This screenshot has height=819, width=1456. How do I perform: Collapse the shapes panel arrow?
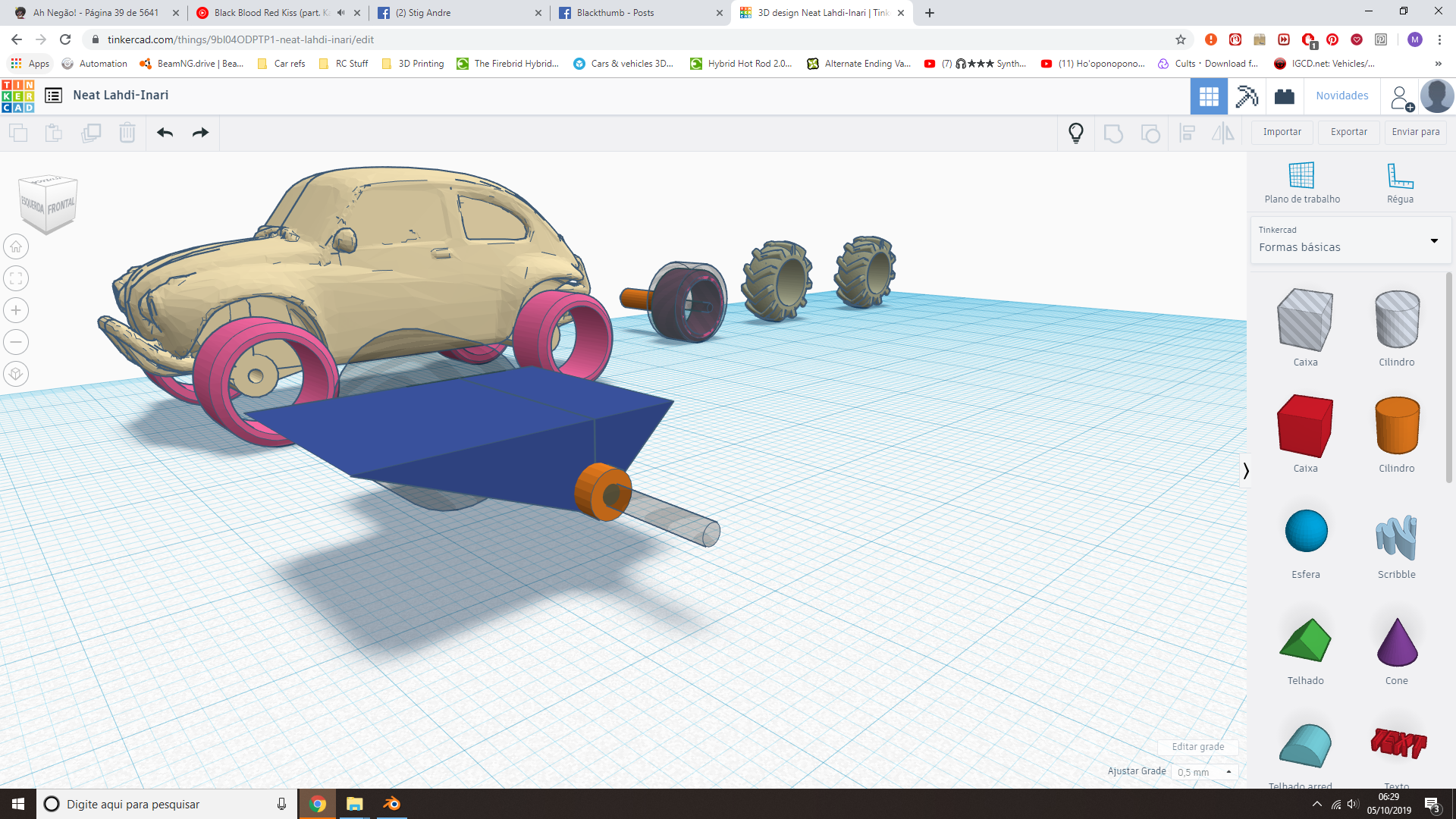pyautogui.click(x=1245, y=471)
